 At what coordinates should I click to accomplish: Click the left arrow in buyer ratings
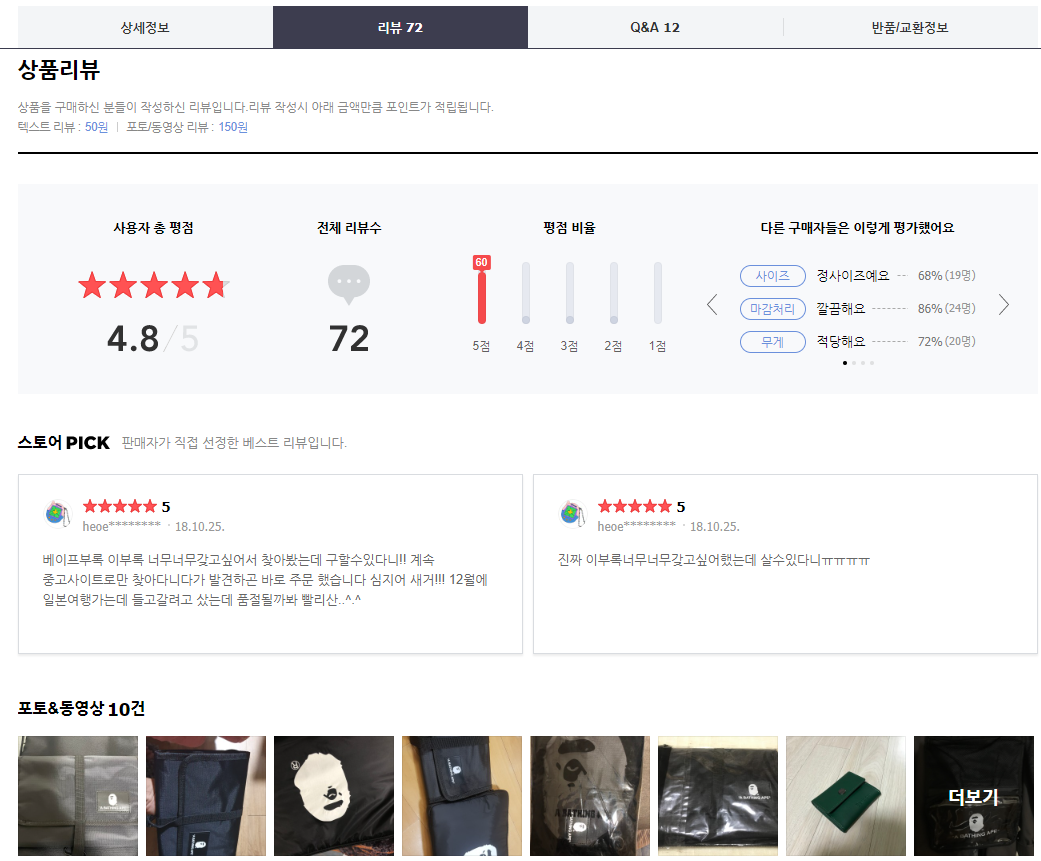pos(712,305)
